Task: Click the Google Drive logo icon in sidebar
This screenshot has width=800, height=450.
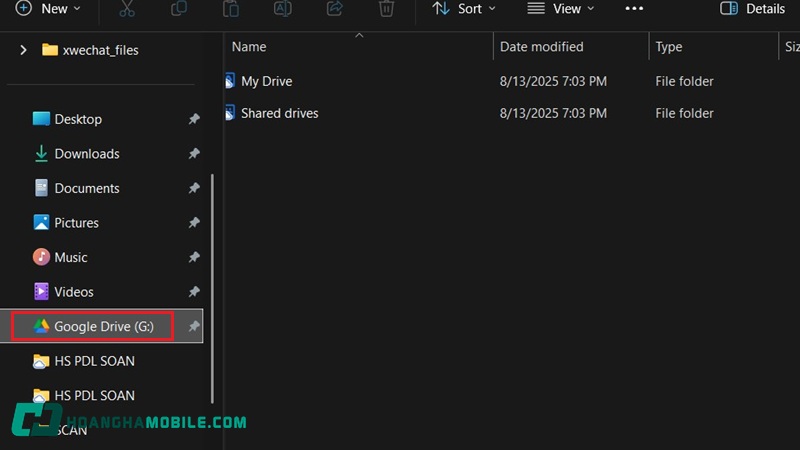Action: pos(41,326)
